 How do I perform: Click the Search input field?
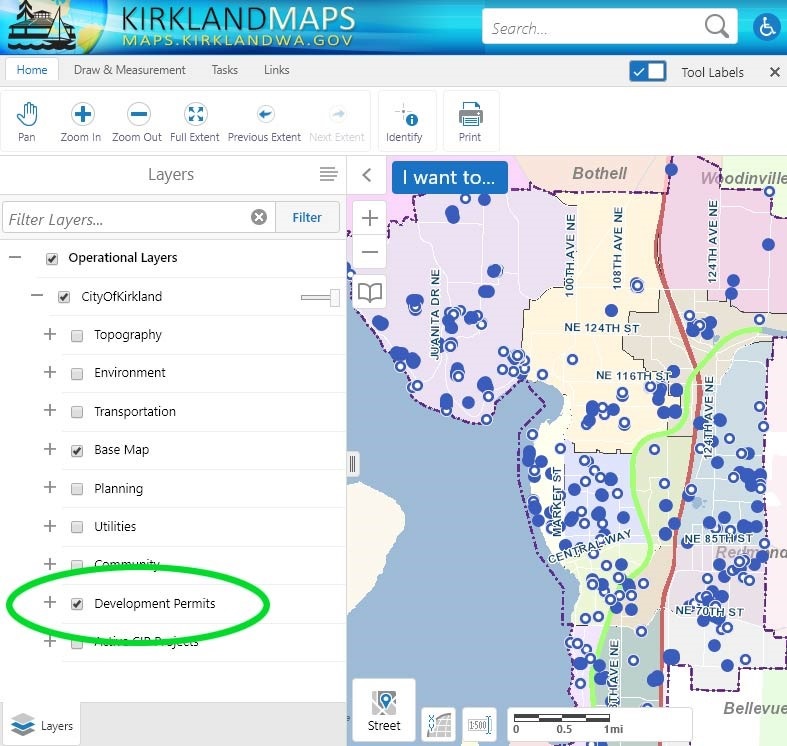click(592, 26)
